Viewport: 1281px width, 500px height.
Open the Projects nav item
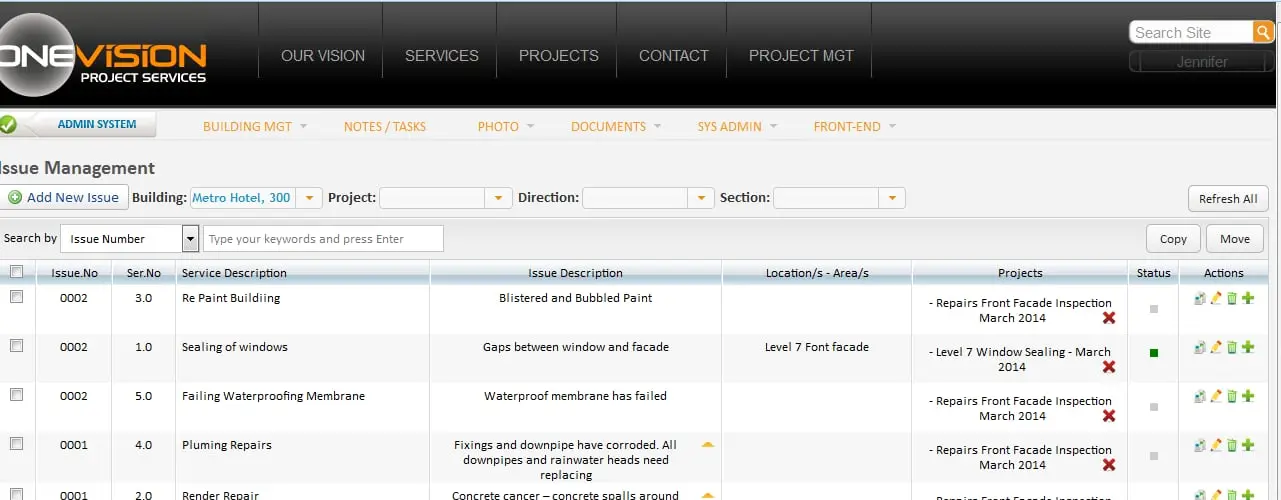point(558,56)
